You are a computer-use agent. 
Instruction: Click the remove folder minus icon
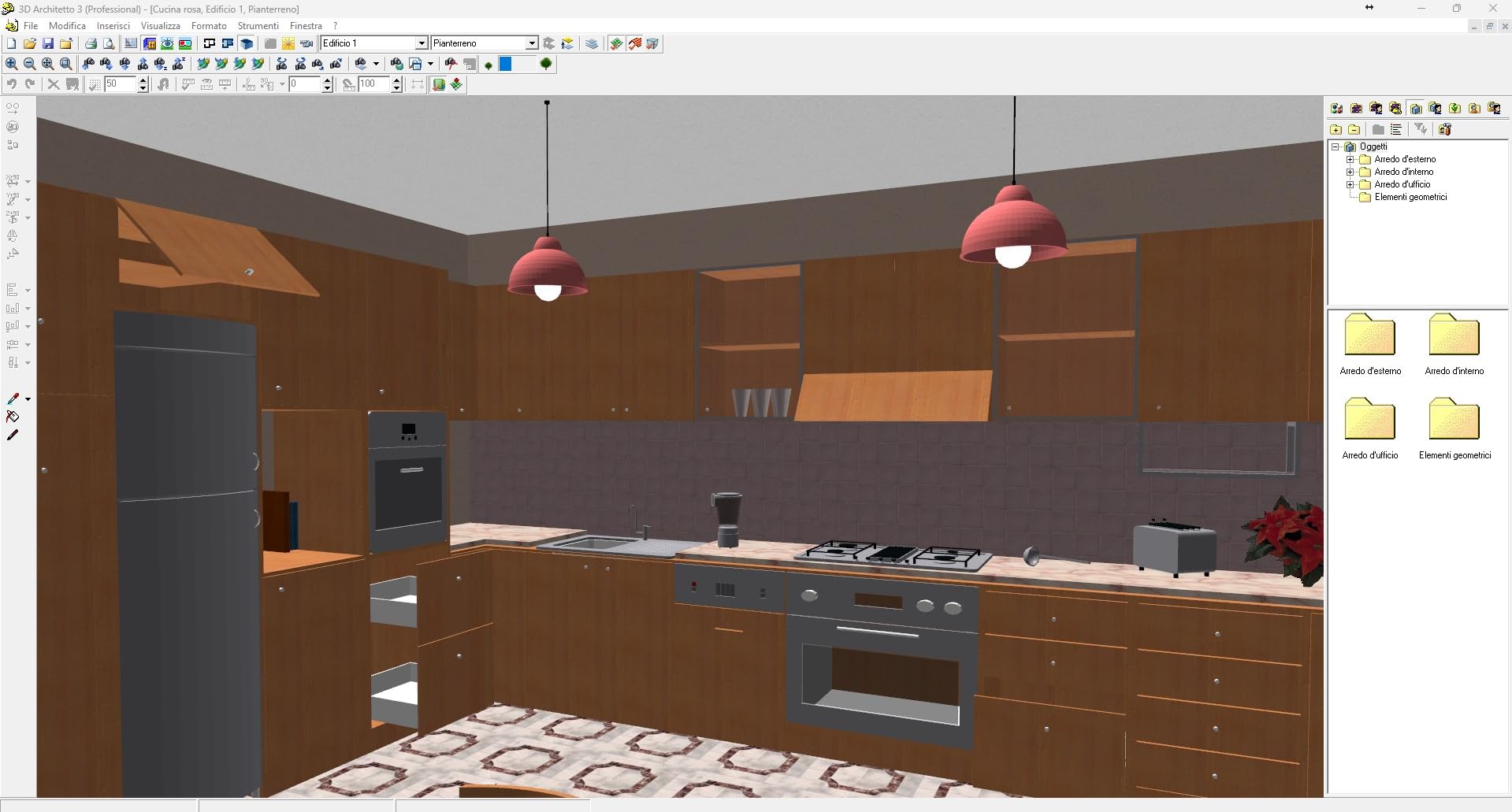coord(1354,129)
